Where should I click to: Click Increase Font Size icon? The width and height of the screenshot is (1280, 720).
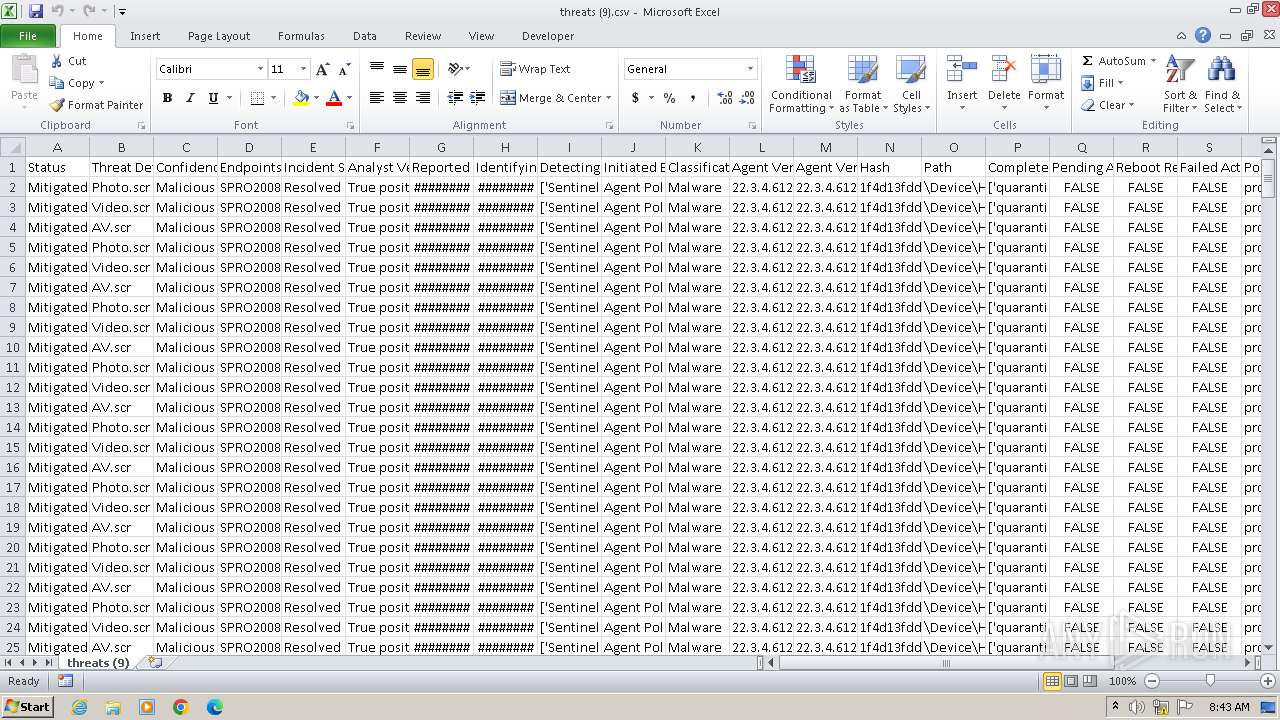322,69
